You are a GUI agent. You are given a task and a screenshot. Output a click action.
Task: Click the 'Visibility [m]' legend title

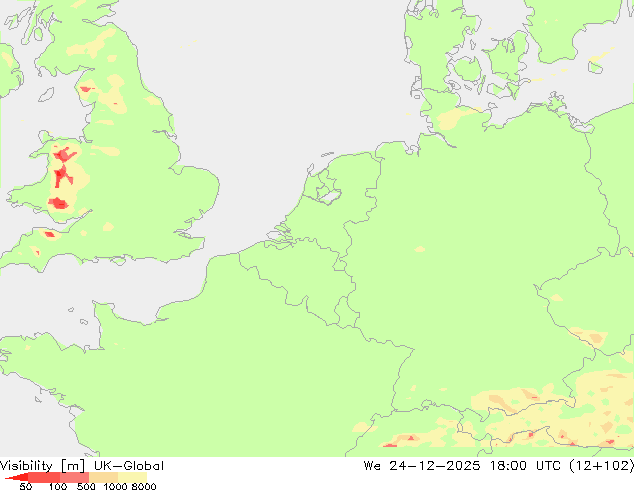tap(42, 466)
